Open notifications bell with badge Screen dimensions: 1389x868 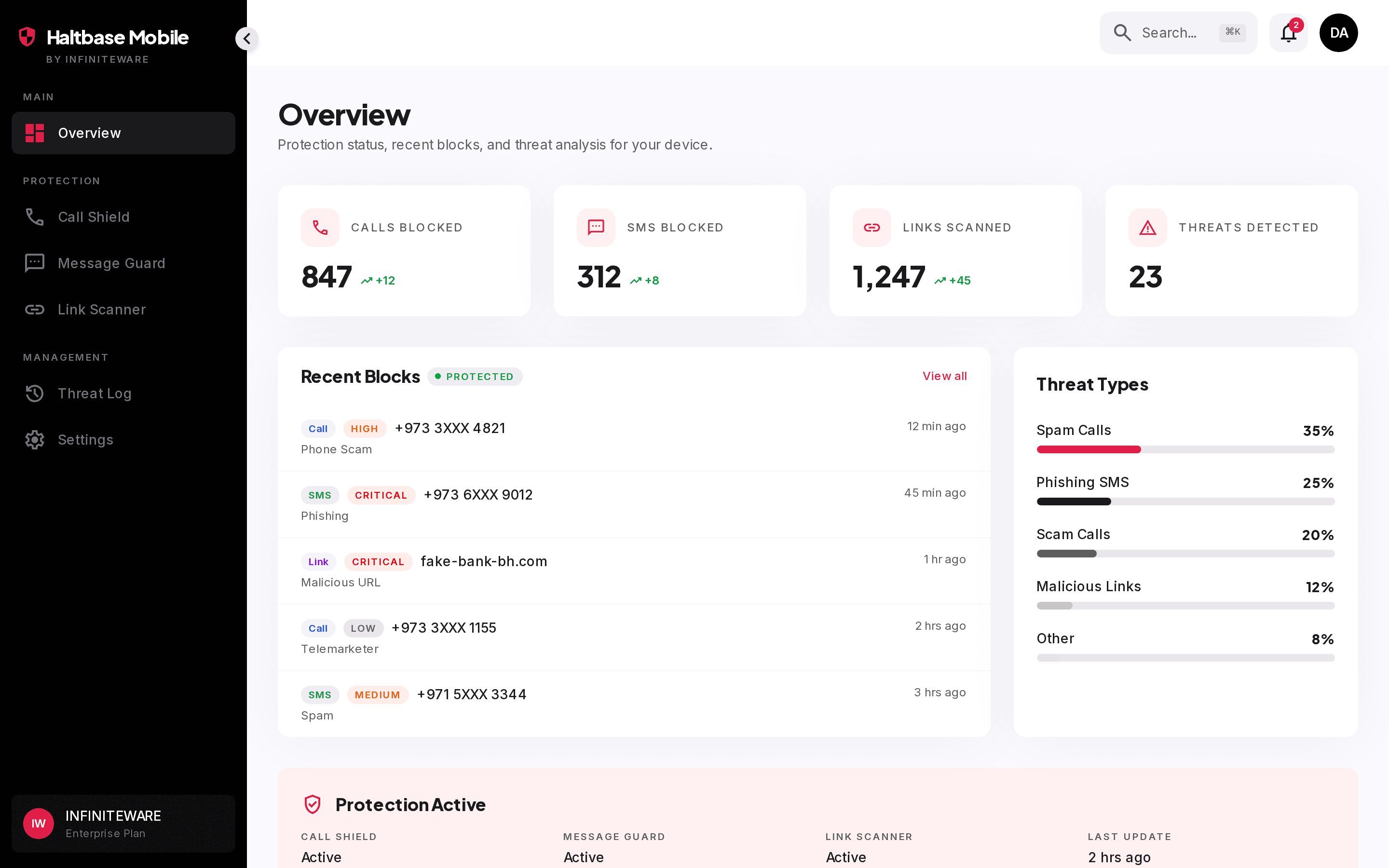(1289, 33)
